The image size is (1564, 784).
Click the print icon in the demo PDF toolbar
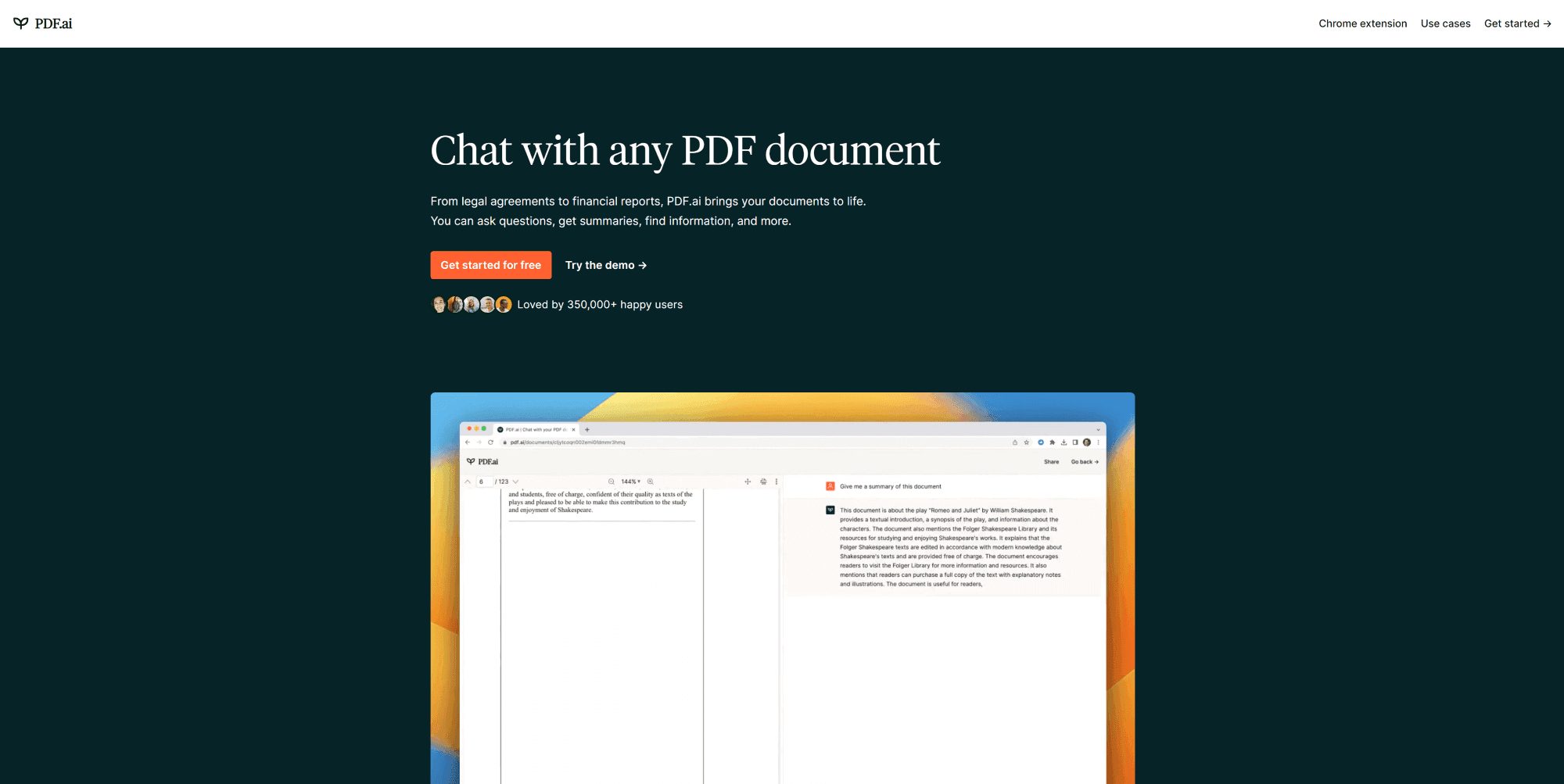[763, 481]
